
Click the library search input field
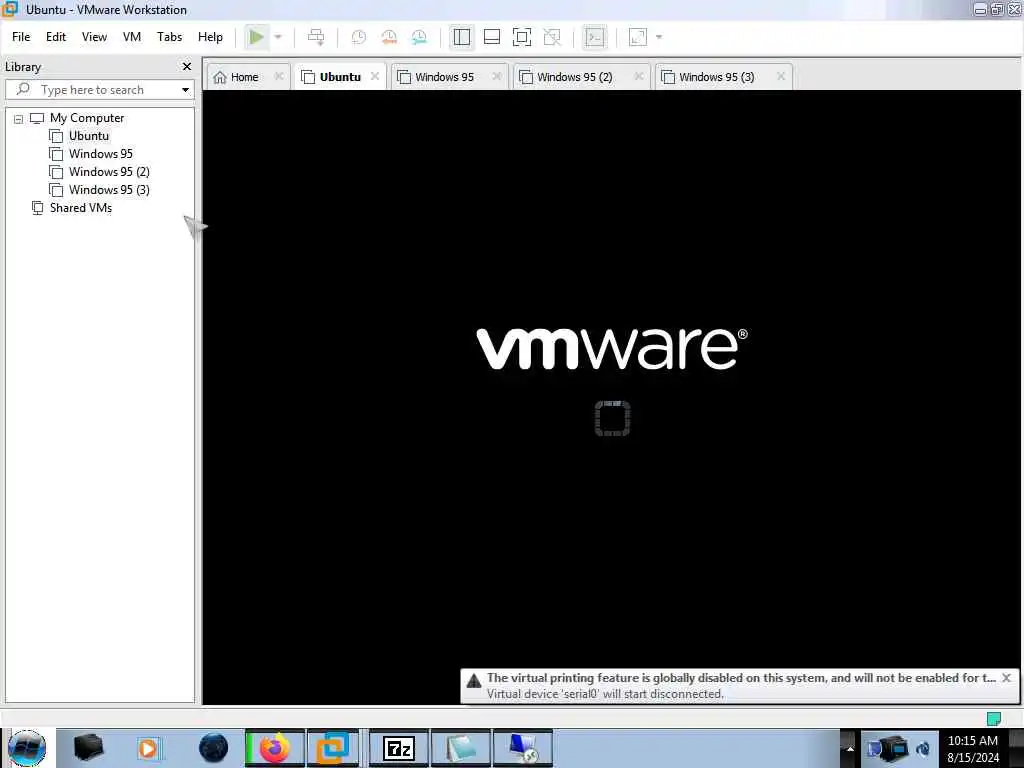98,89
